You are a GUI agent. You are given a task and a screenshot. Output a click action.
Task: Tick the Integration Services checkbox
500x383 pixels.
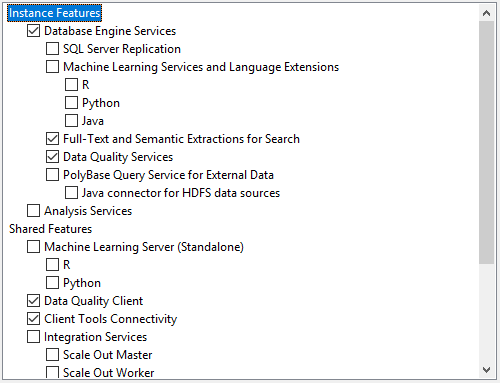tap(33, 337)
